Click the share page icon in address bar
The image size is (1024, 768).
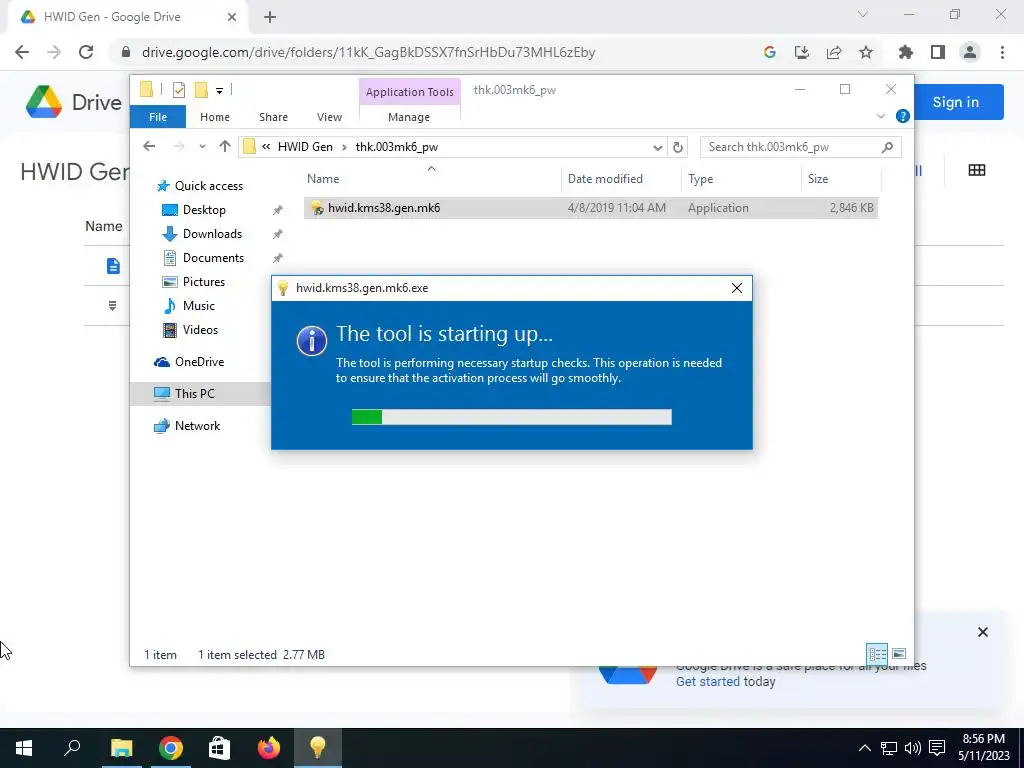click(834, 52)
